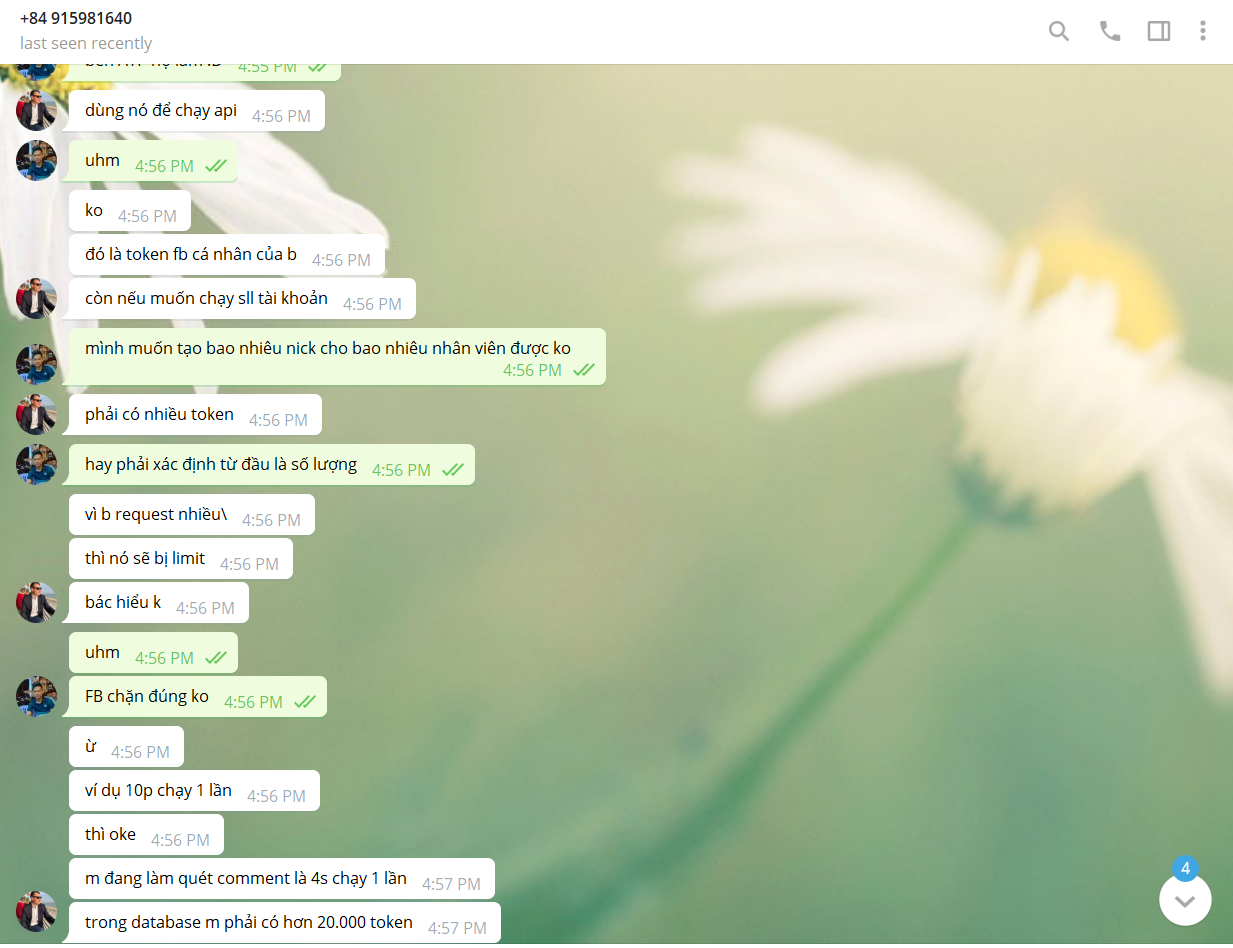Select message 'thì nó sẽ bị limit'
This screenshot has height=948, width=1233.
[181, 559]
